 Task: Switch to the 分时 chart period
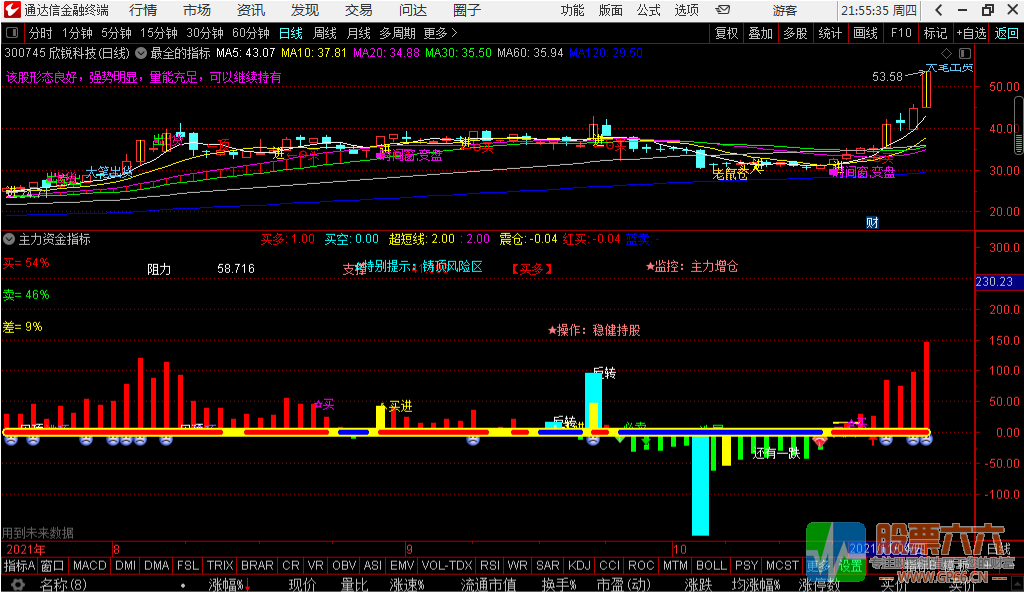[40, 33]
